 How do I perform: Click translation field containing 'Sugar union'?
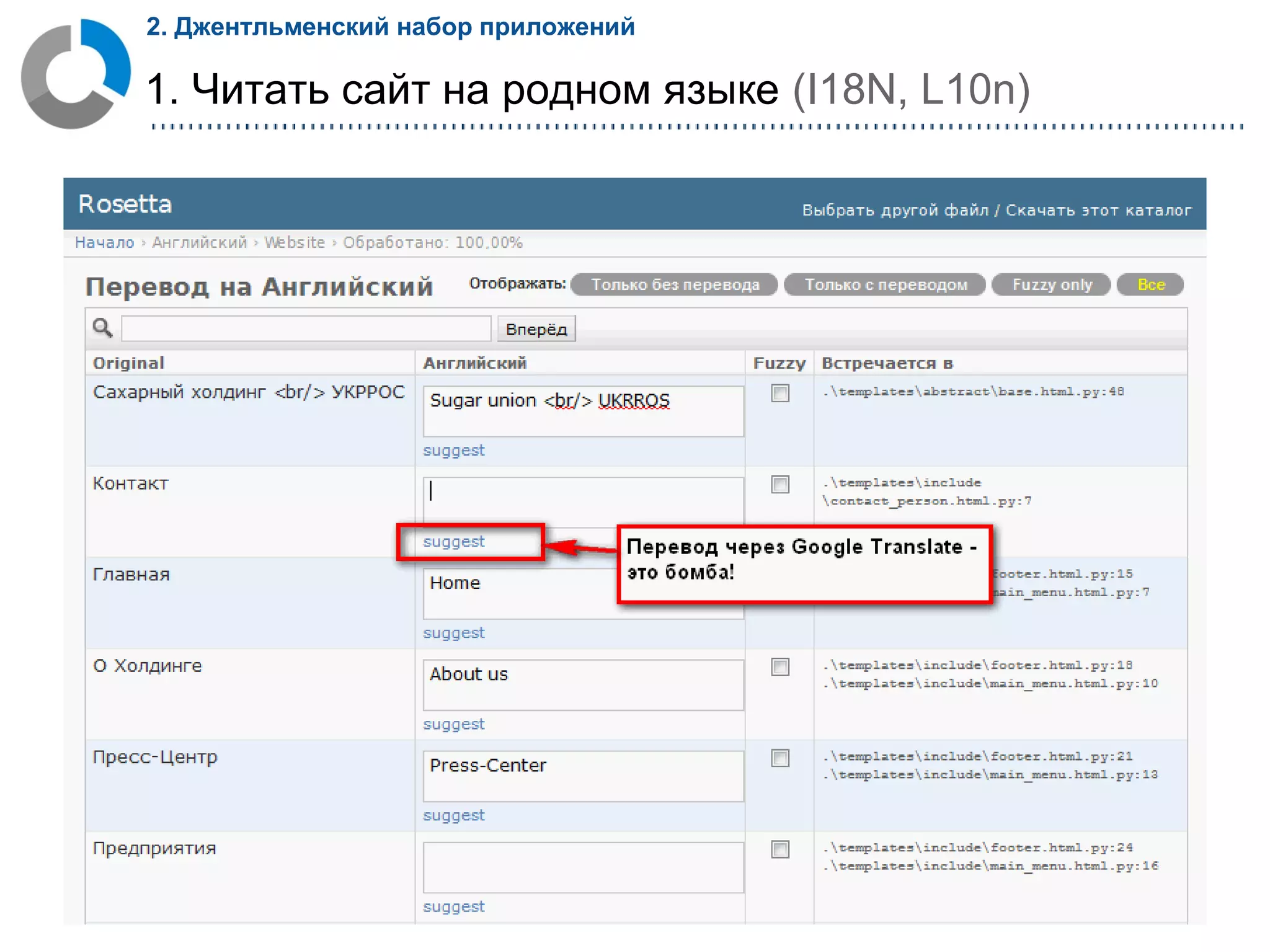pyautogui.click(x=583, y=411)
